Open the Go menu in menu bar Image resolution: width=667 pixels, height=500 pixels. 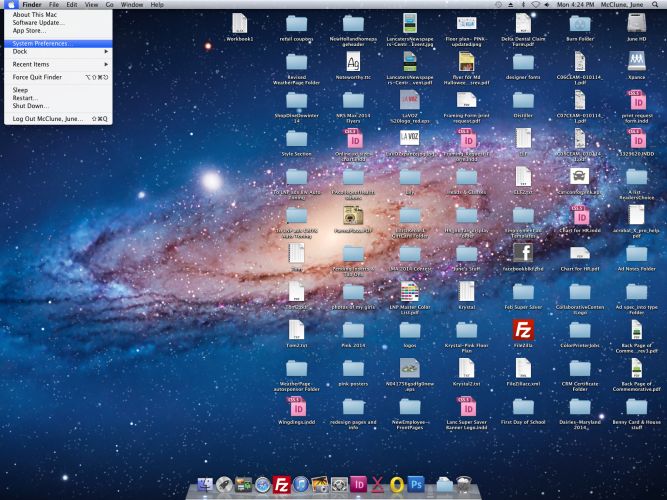tap(110, 5)
